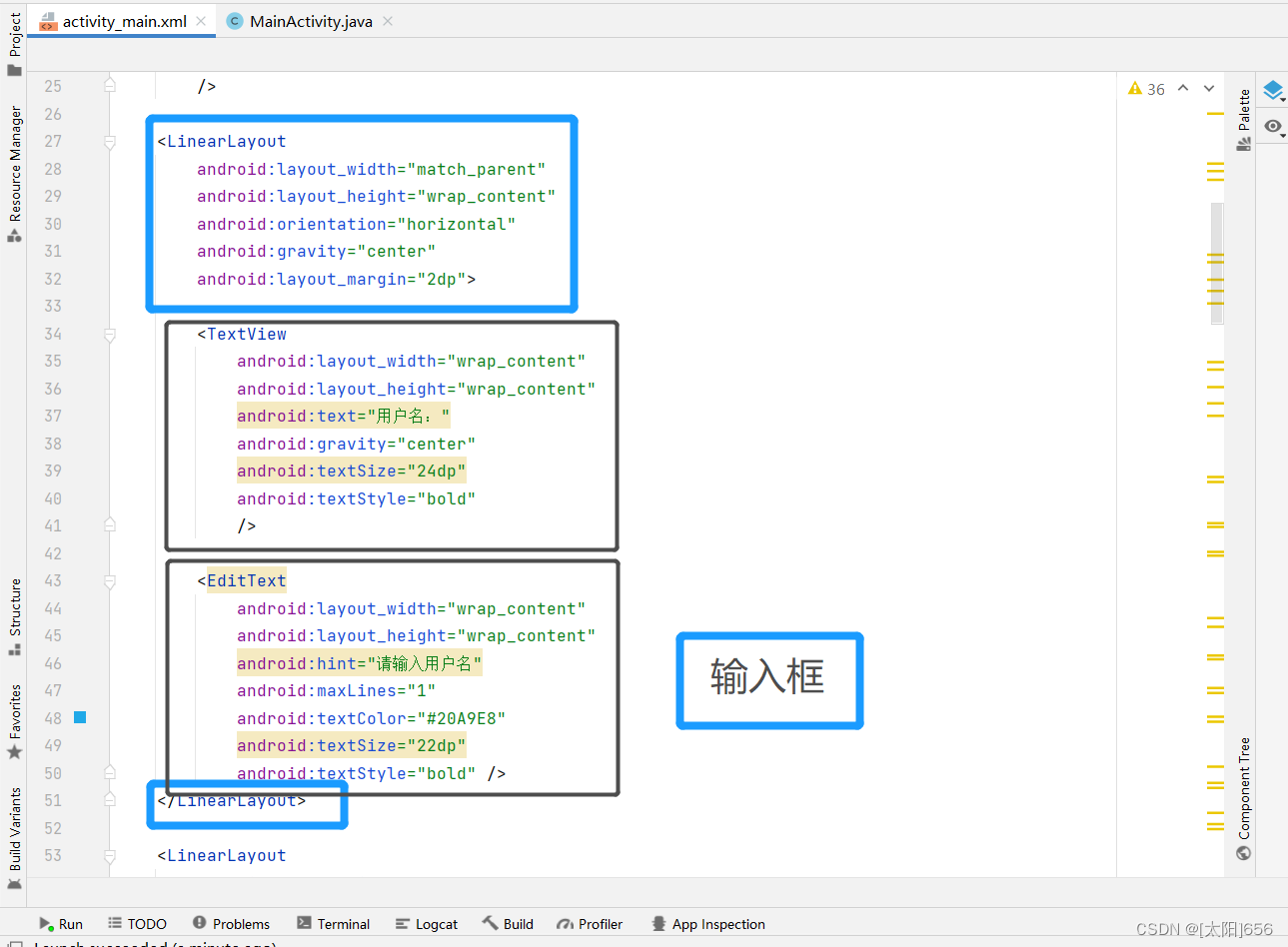Image resolution: width=1288 pixels, height=947 pixels.
Task: Click the fold end marker at line 50
Action: coord(110,773)
